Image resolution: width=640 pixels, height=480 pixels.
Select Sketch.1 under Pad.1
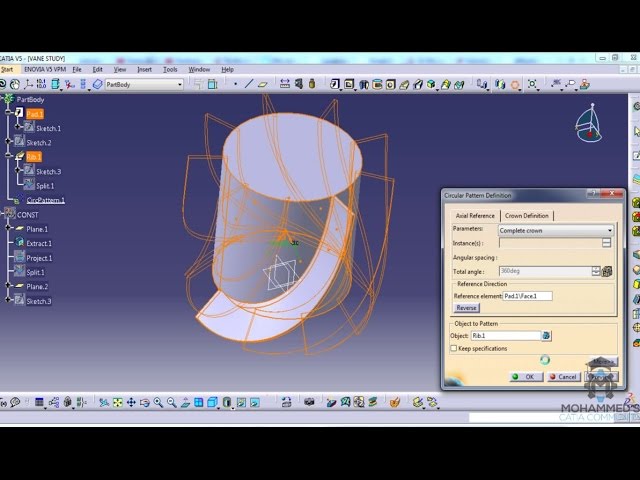coord(48,129)
